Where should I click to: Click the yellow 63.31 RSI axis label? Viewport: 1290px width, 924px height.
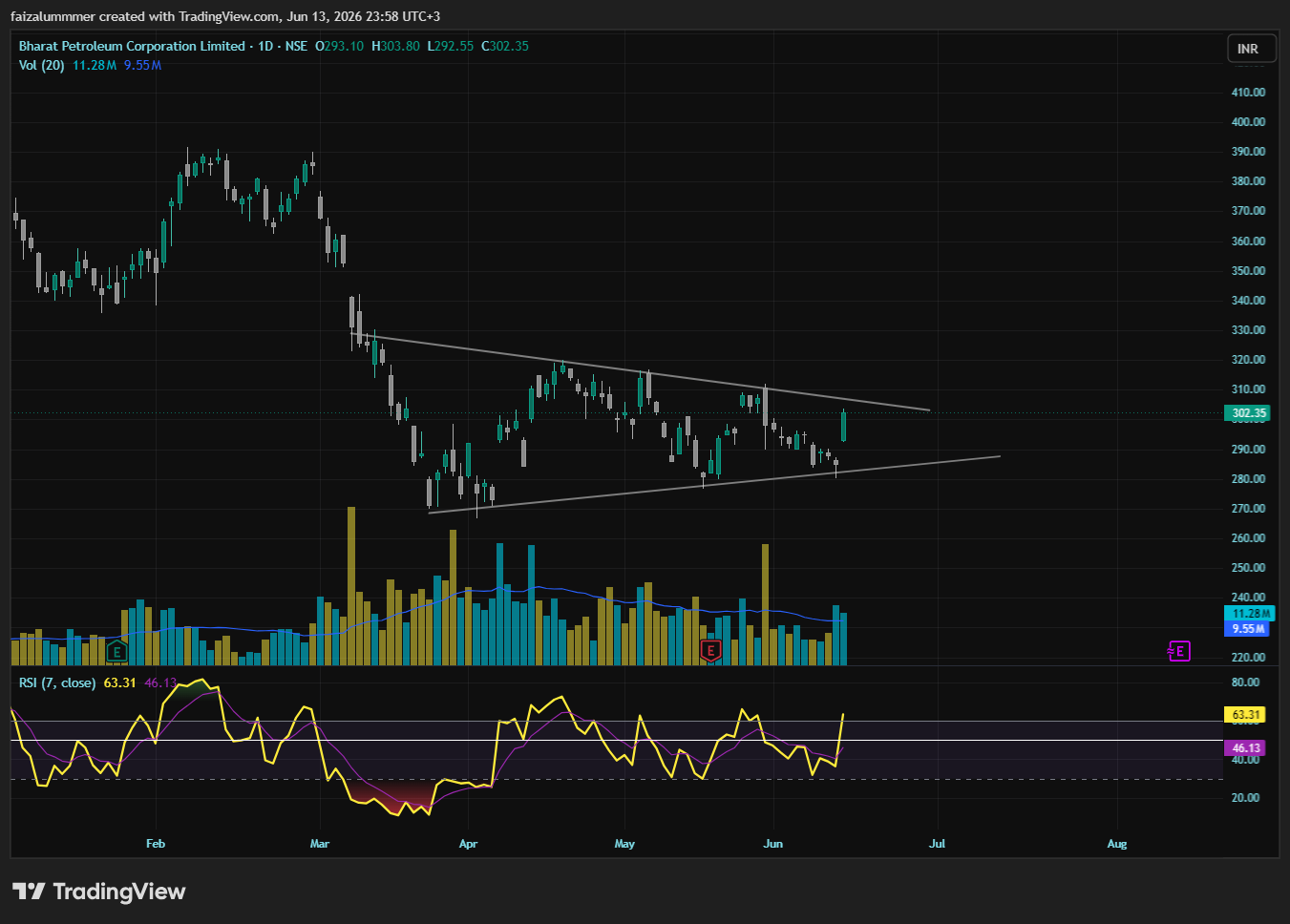coord(1245,714)
